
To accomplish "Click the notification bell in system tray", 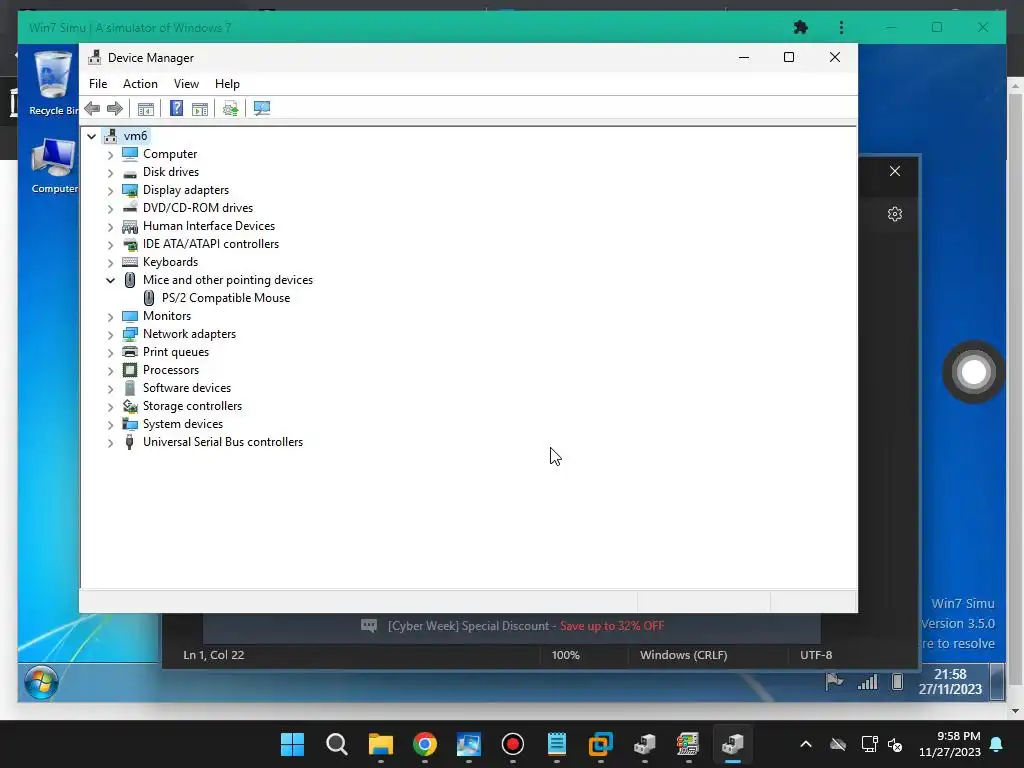I will click(996, 744).
